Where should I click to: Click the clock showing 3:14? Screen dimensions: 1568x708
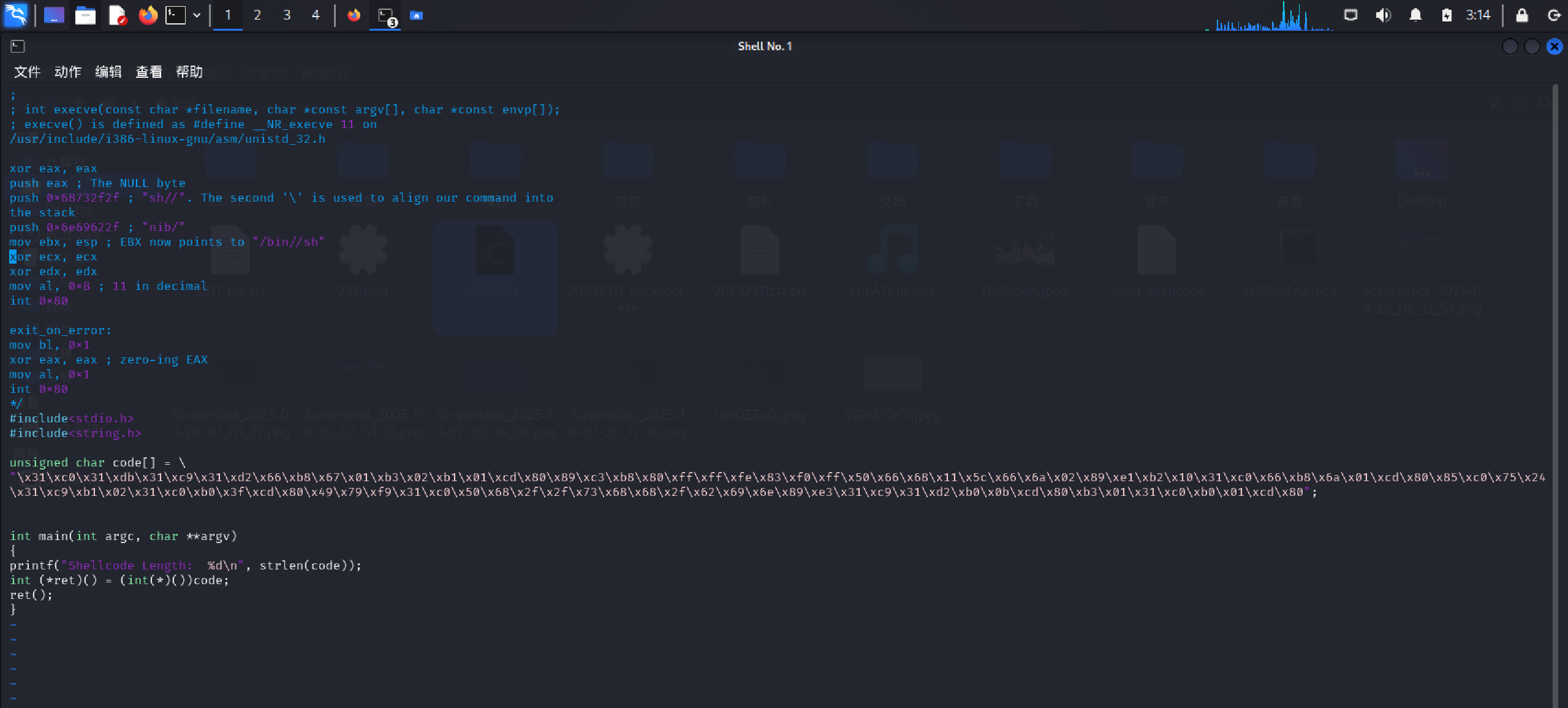tap(1478, 15)
